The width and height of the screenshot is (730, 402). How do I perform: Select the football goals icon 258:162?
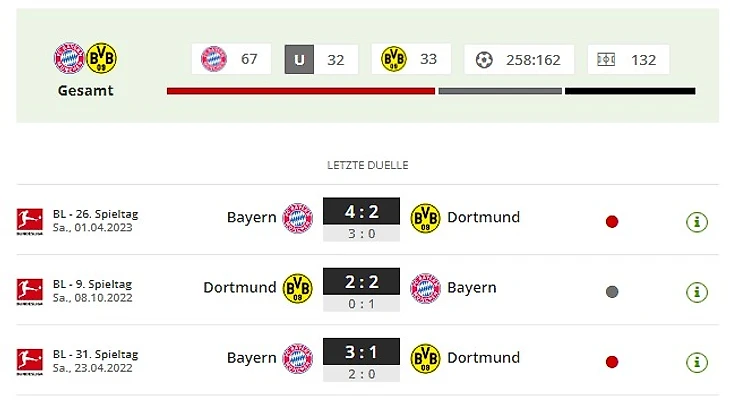(484, 60)
